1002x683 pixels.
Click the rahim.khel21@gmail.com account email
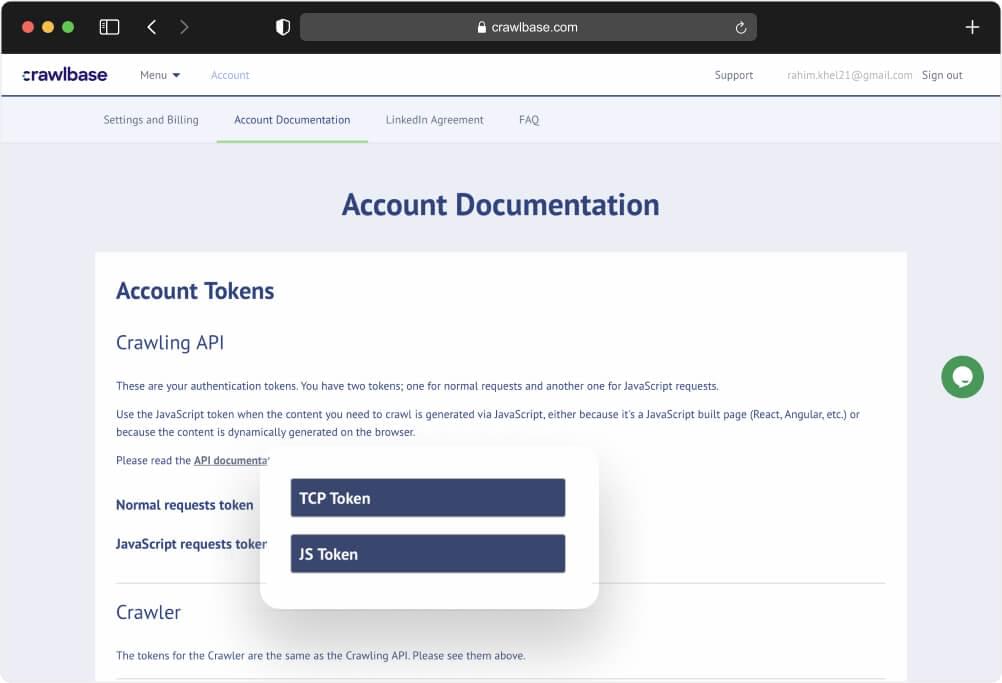point(848,74)
